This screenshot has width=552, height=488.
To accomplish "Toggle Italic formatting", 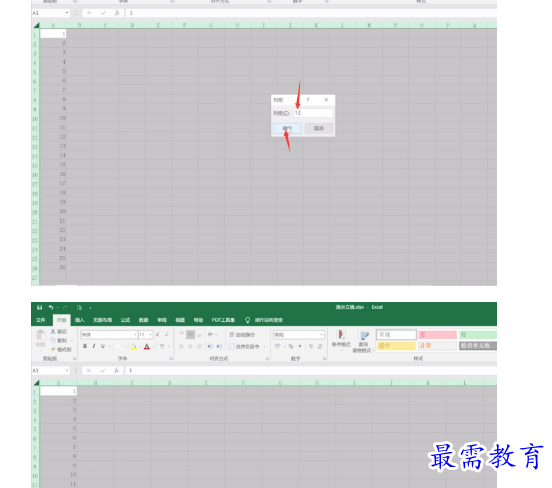I will tap(94, 346).
